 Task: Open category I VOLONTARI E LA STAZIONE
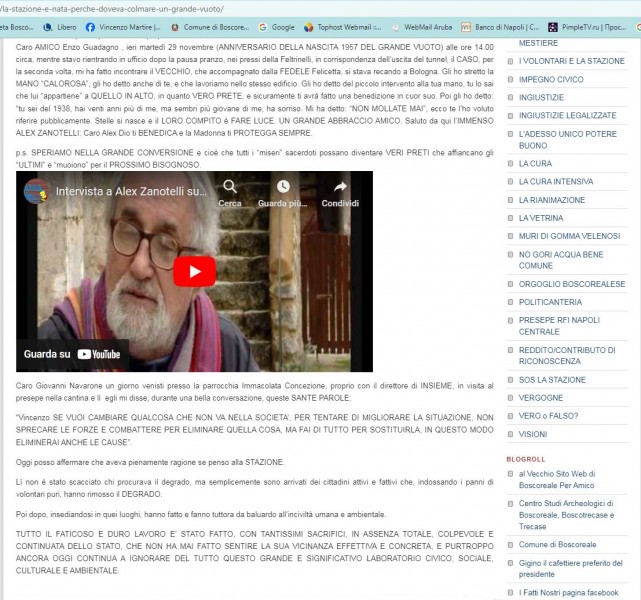point(572,61)
